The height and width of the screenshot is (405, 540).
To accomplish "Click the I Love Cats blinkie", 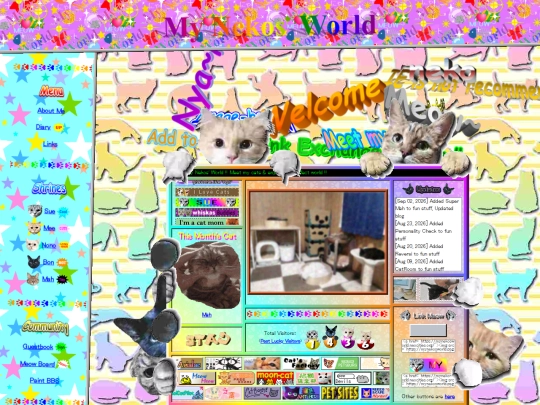I will (207, 192).
